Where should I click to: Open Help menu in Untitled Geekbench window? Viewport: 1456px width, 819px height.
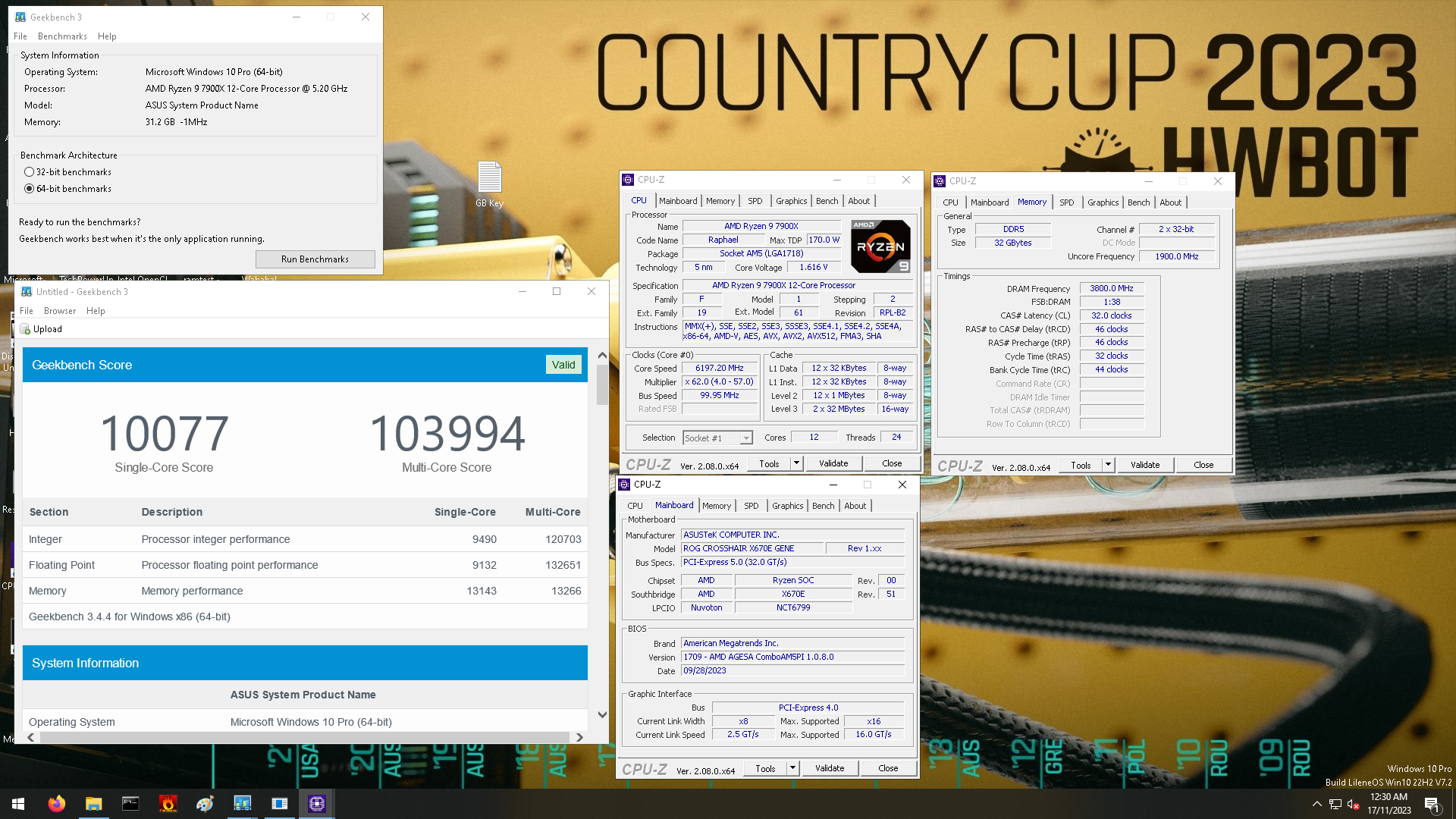pos(96,311)
